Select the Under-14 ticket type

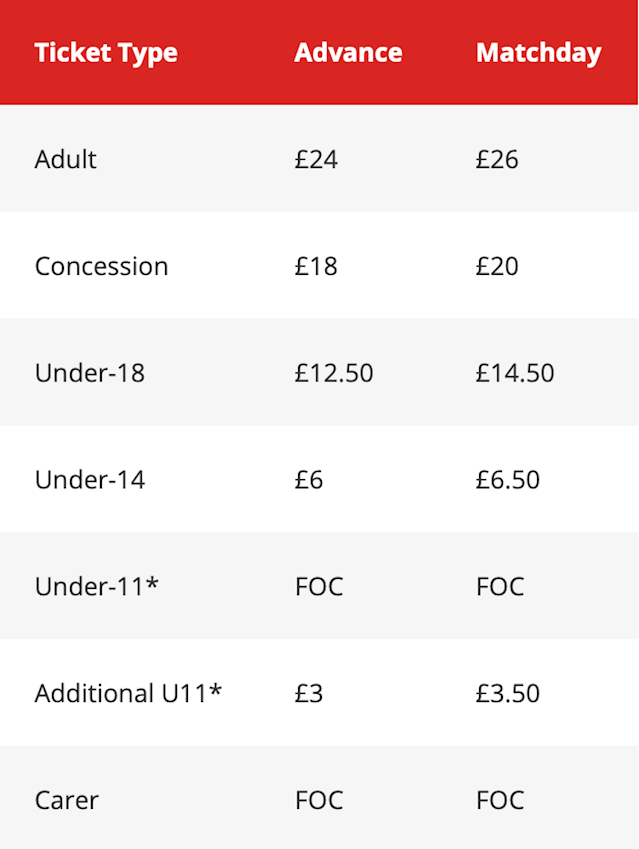(90, 480)
